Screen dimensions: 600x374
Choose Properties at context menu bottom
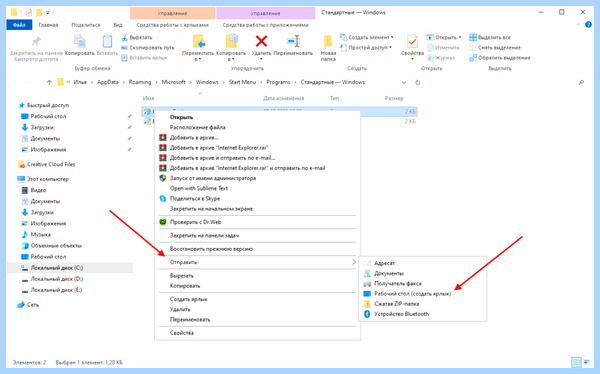coord(182,333)
